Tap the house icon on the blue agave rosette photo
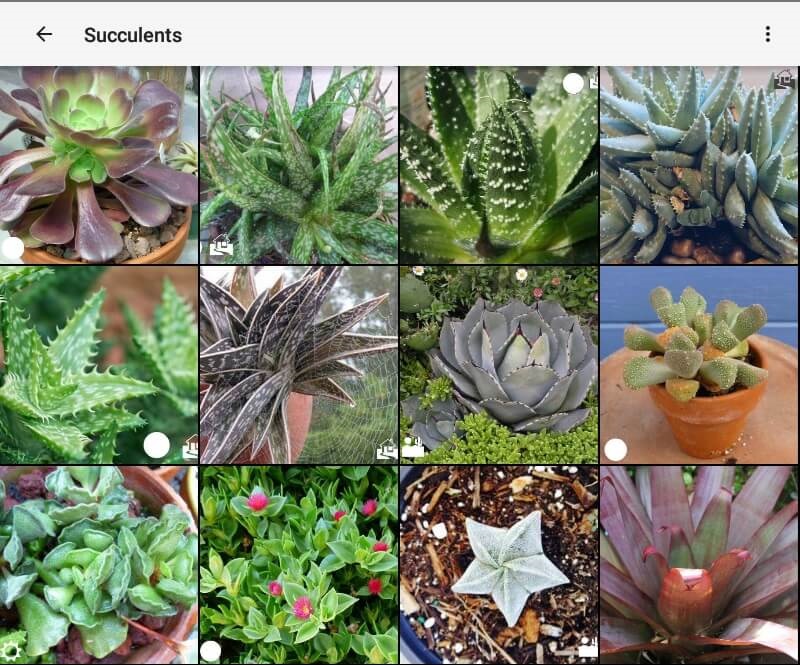This screenshot has height=665, width=800. pyautogui.click(x=413, y=446)
